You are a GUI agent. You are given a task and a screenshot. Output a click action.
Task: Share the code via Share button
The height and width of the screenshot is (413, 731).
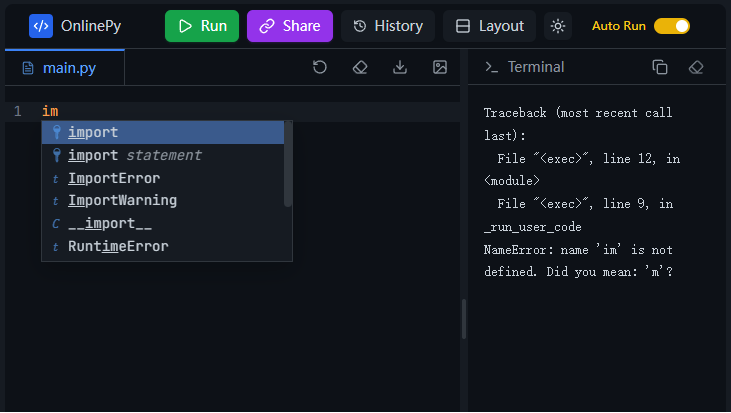click(x=290, y=26)
